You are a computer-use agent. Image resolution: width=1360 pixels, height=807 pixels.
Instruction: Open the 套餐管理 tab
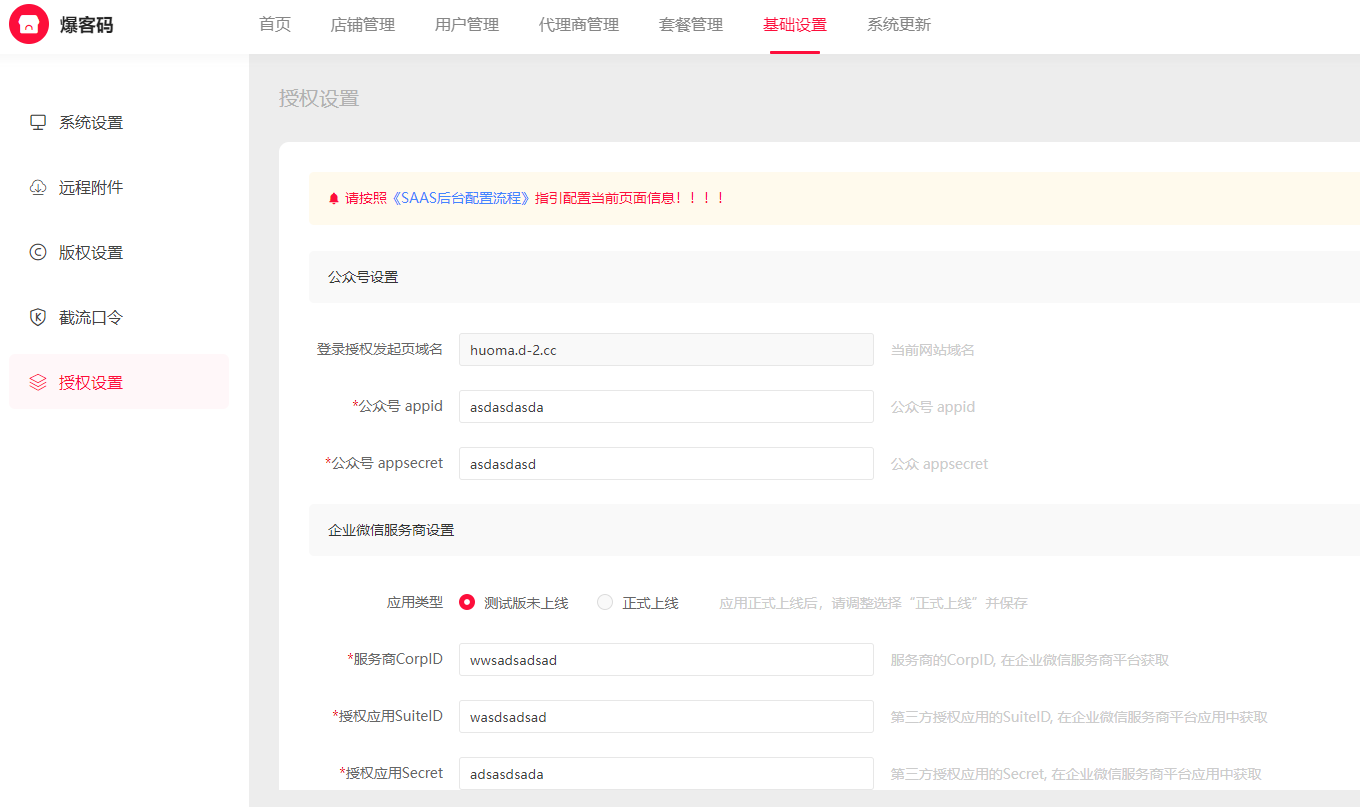pyautogui.click(x=691, y=25)
